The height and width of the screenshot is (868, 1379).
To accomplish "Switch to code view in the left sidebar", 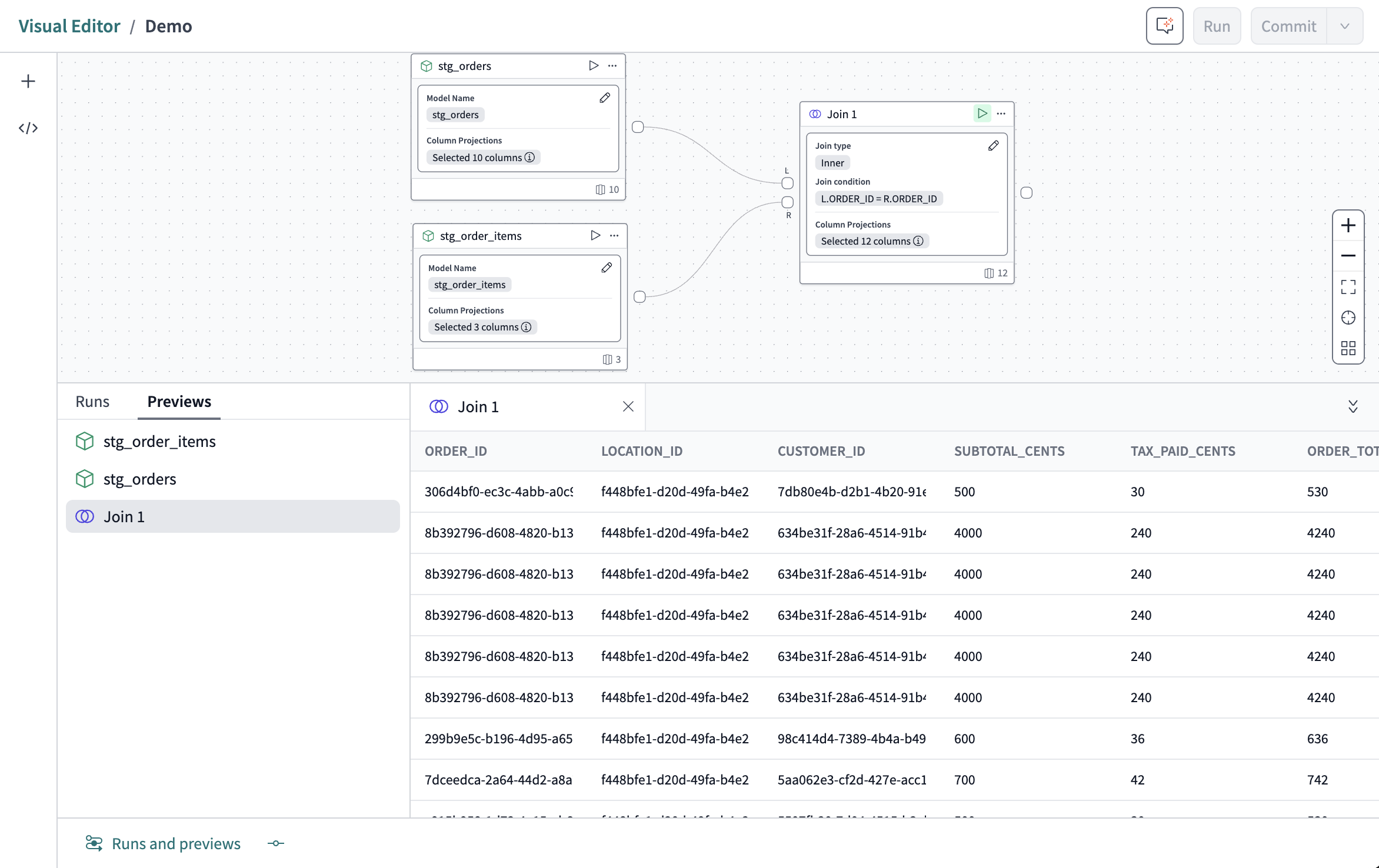I will (28, 128).
